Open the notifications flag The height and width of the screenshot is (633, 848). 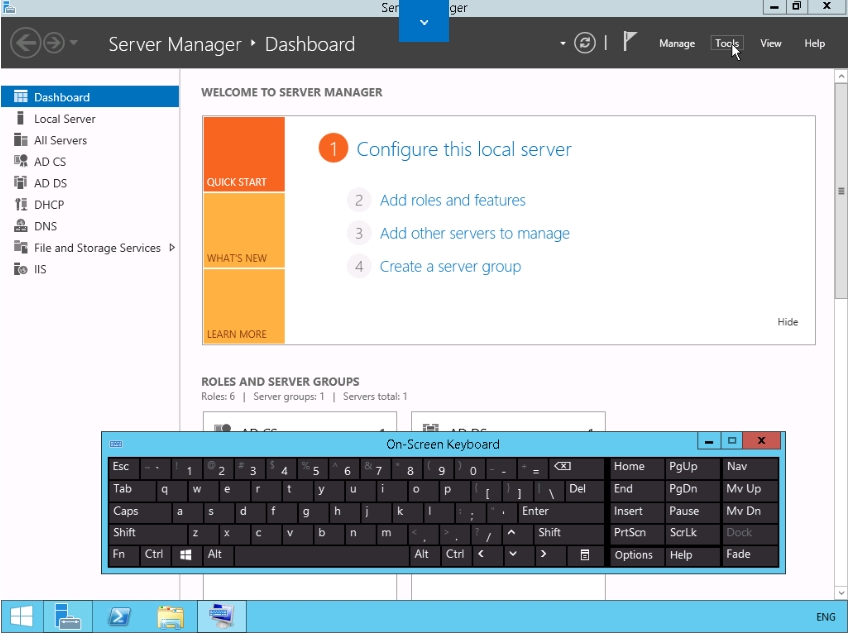(x=629, y=42)
